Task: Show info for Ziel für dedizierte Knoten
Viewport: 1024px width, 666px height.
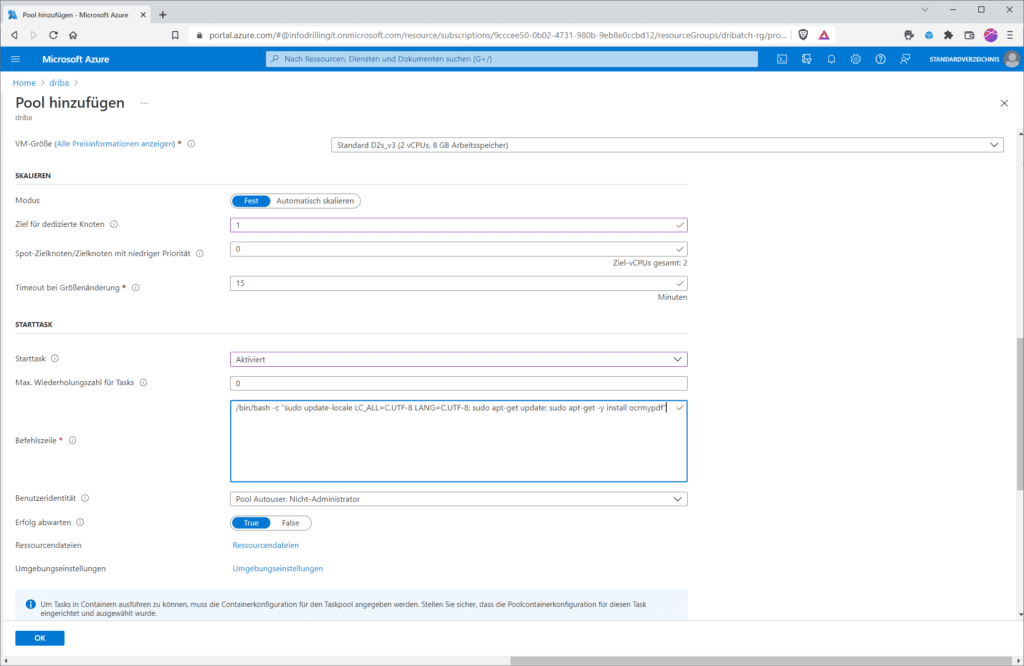Action: pos(114,224)
